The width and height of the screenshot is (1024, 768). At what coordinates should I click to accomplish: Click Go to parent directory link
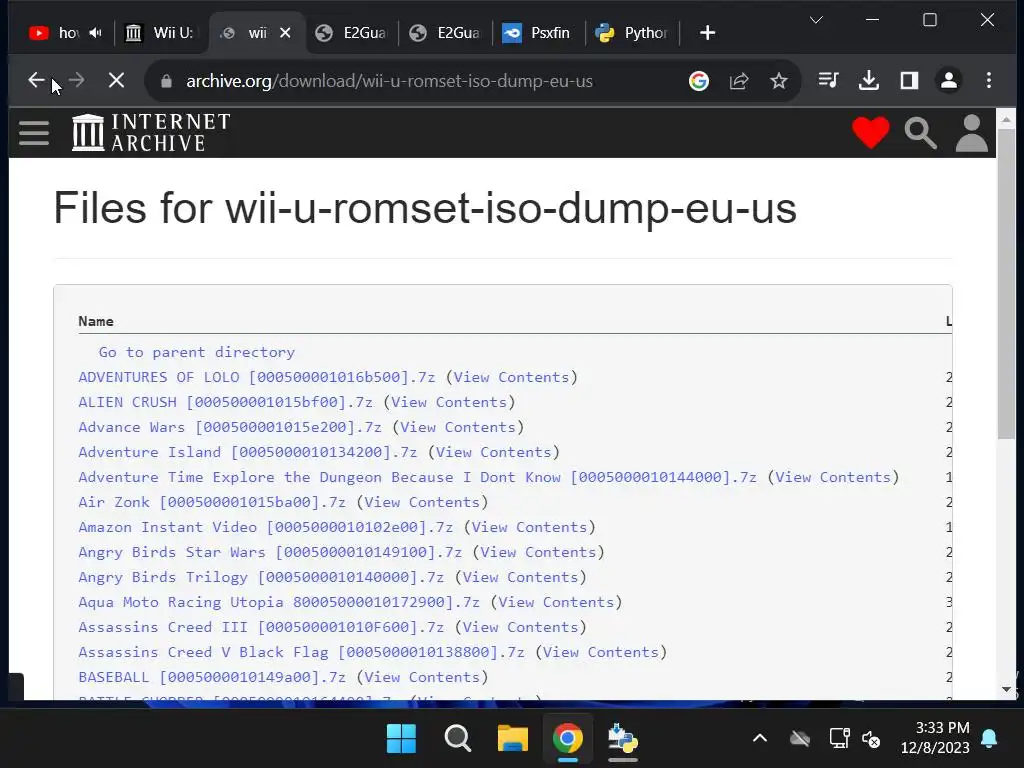tap(197, 352)
